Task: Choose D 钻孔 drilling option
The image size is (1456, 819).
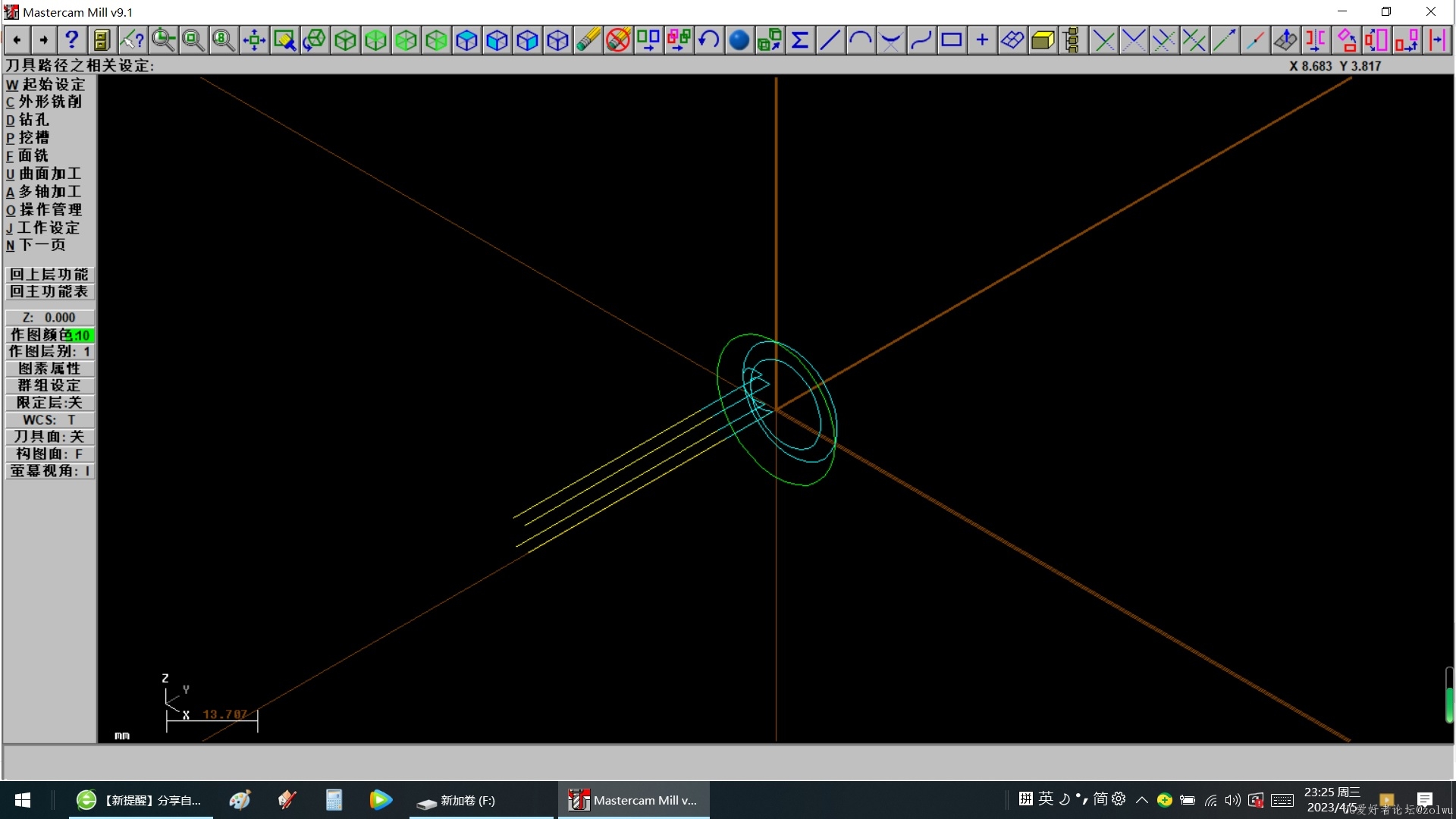Action: coord(27,120)
